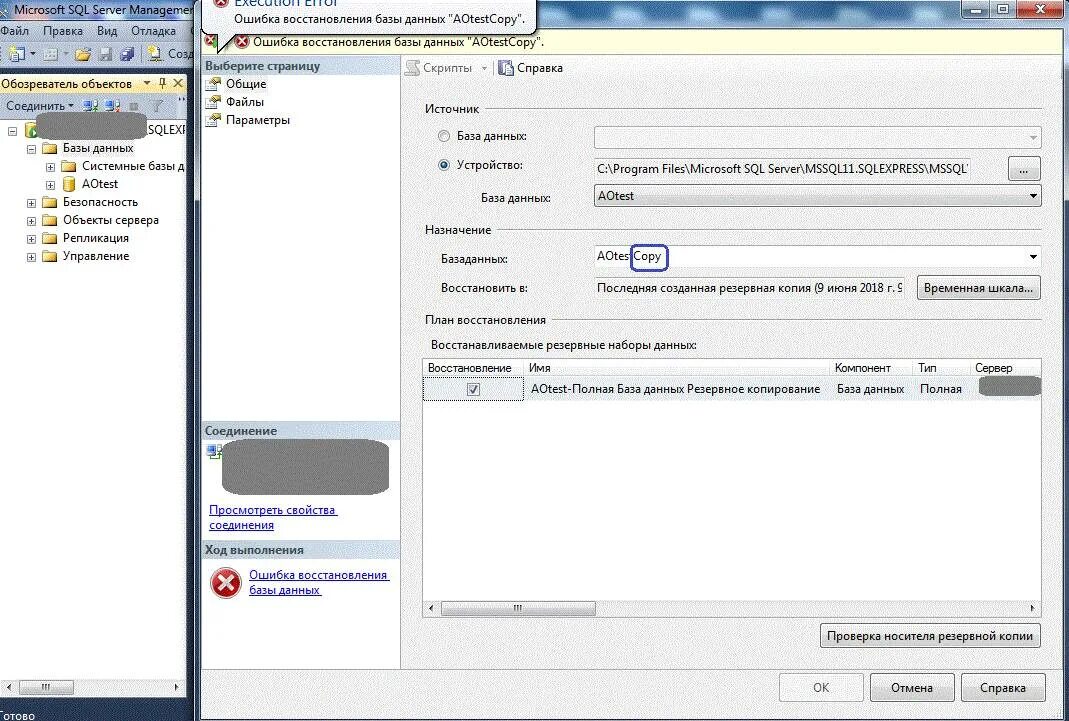Click the Общие page icon

point(214,84)
